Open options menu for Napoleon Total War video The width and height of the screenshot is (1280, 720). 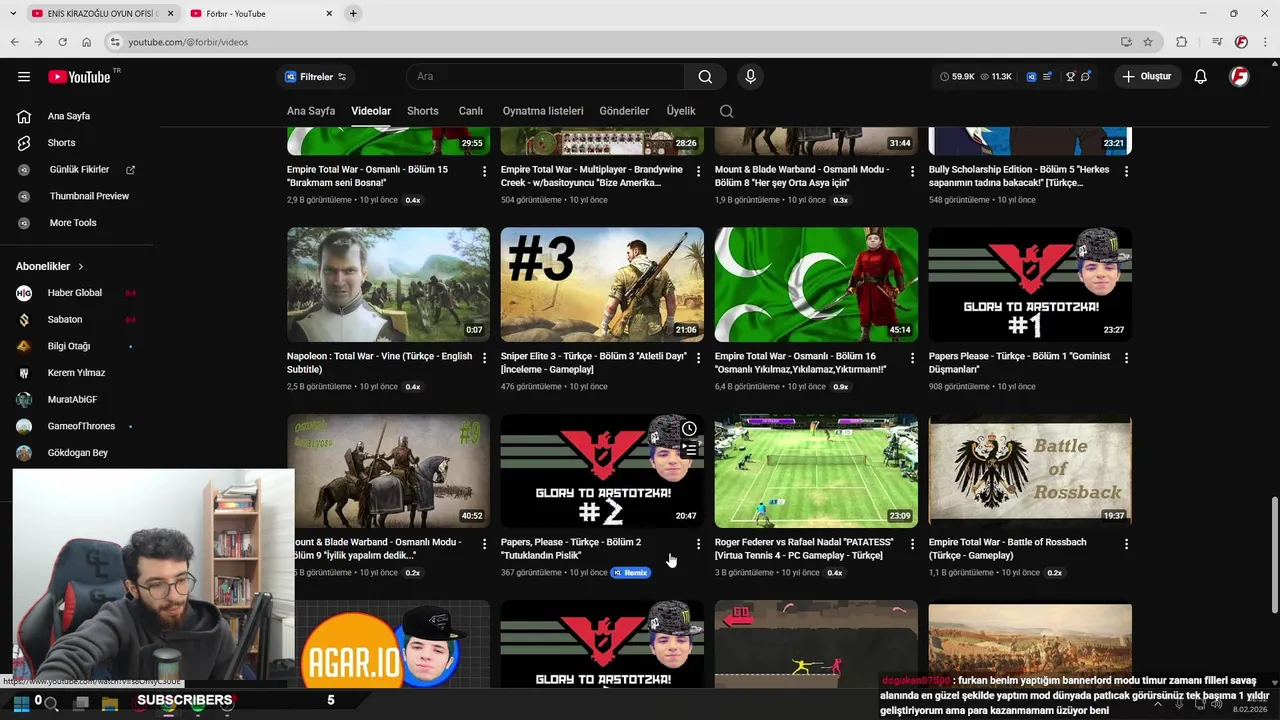coord(484,357)
